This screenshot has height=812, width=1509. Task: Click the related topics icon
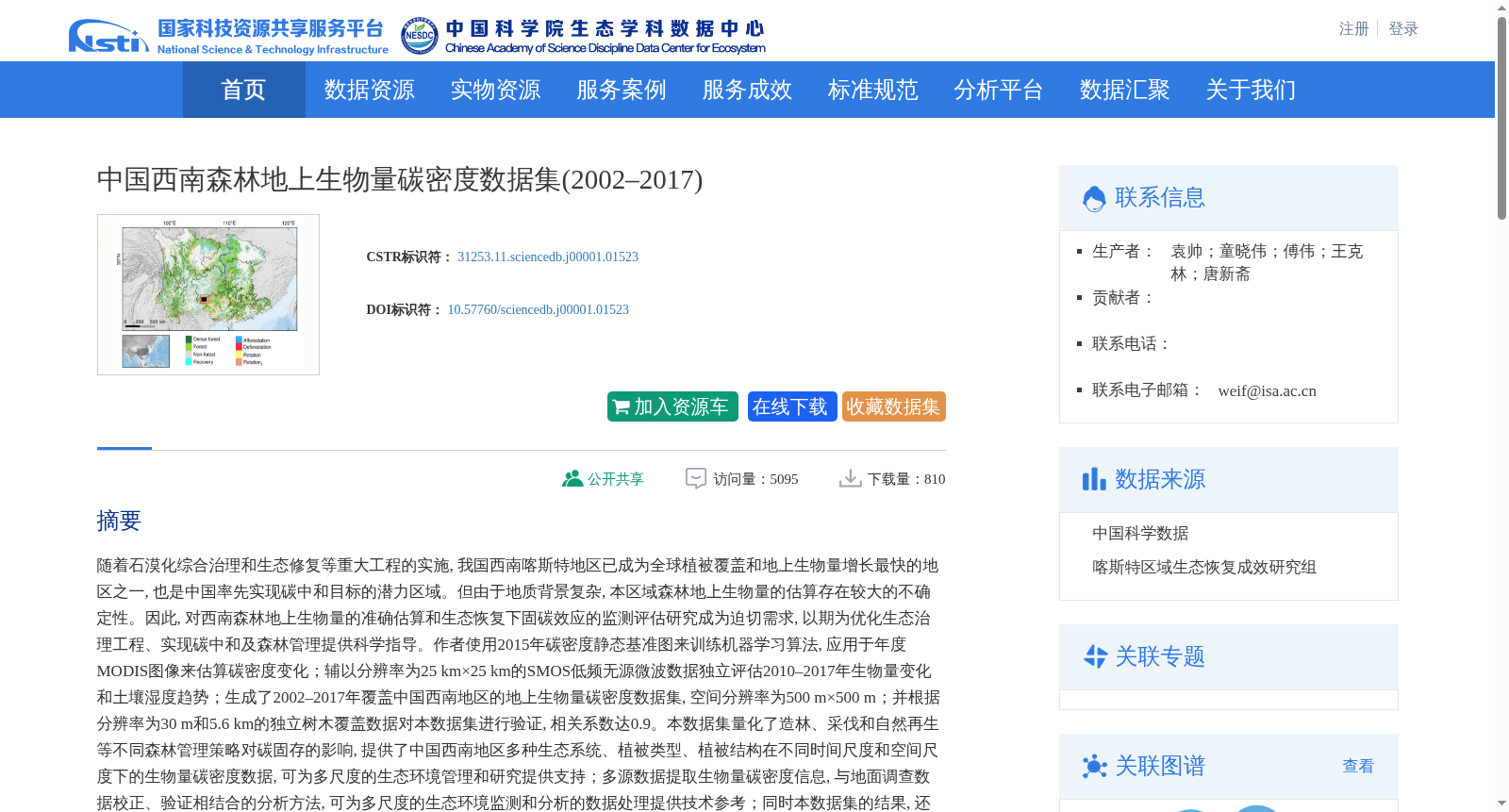[1095, 656]
